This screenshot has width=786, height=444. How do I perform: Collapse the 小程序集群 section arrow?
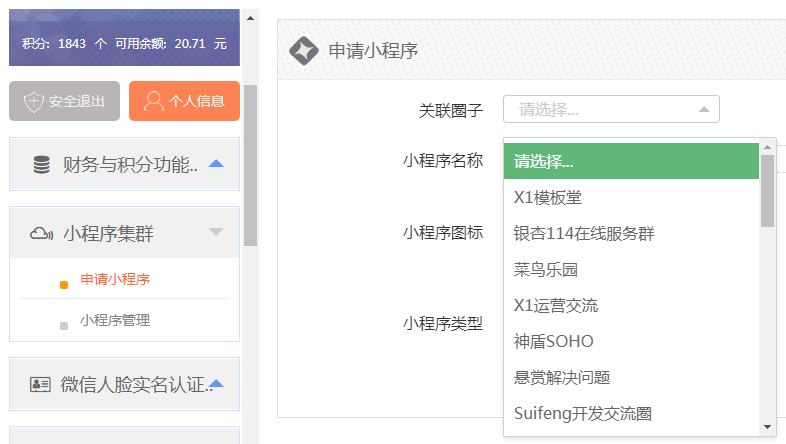(x=216, y=233)
